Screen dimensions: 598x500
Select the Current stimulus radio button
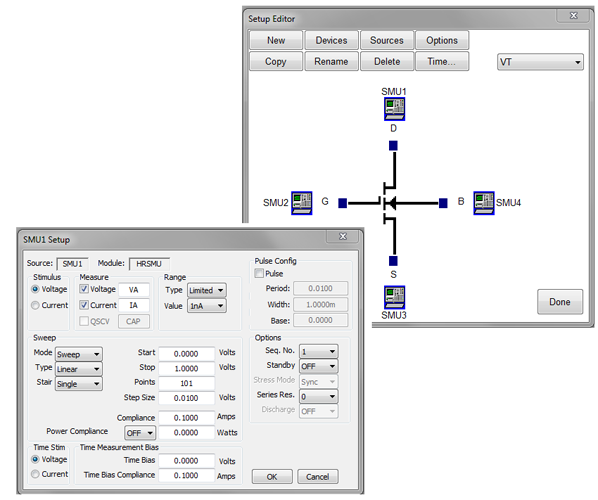[35, 305]
